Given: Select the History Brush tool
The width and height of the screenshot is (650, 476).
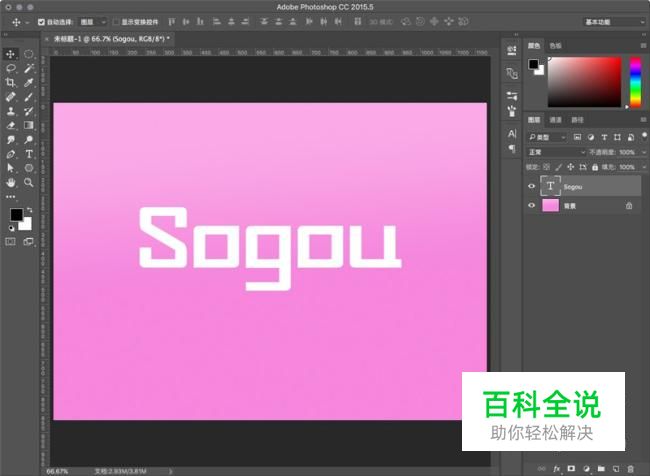Looking at the screenshot, I should (x=28, y=111).
